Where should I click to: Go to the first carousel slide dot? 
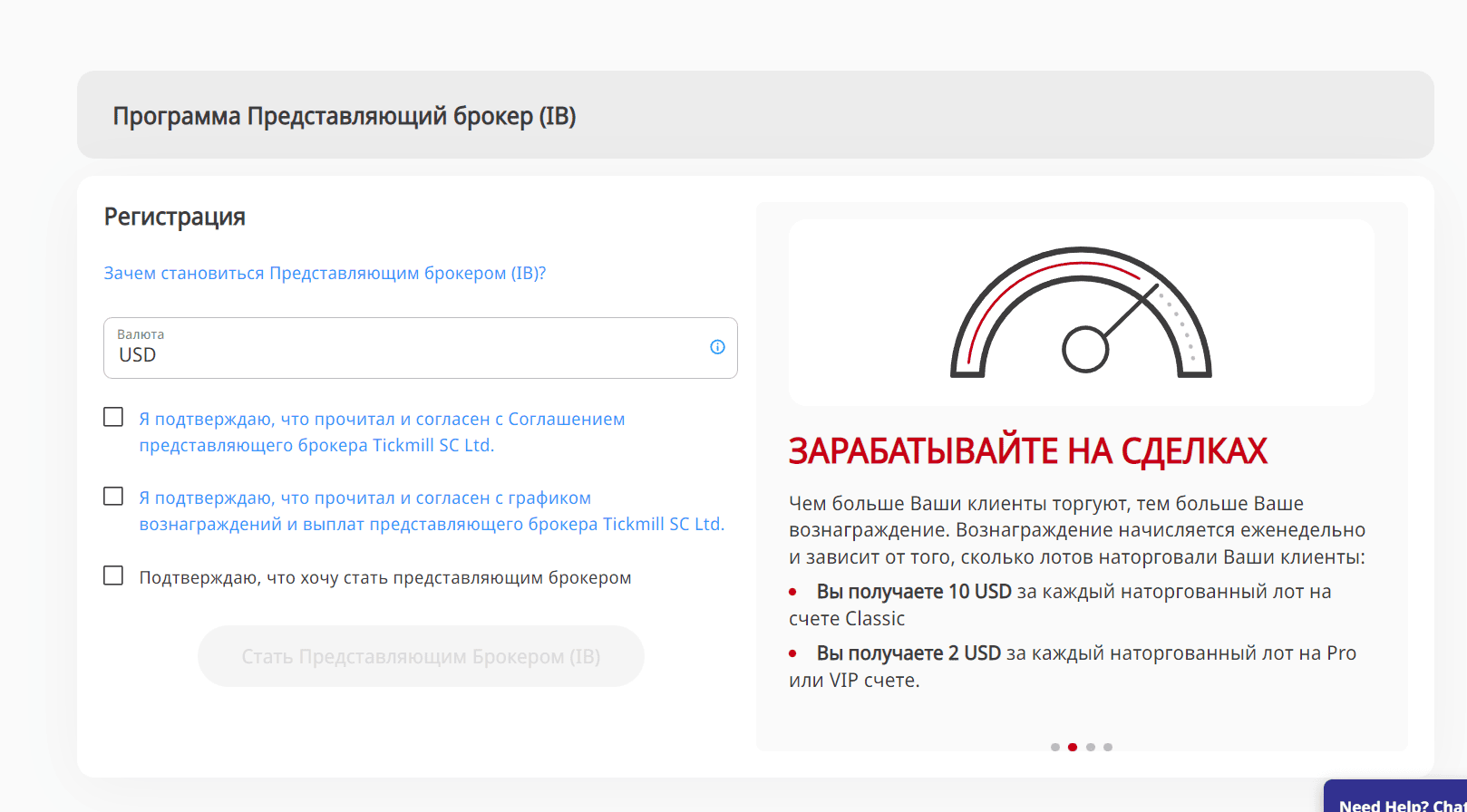pos(1055,748)
